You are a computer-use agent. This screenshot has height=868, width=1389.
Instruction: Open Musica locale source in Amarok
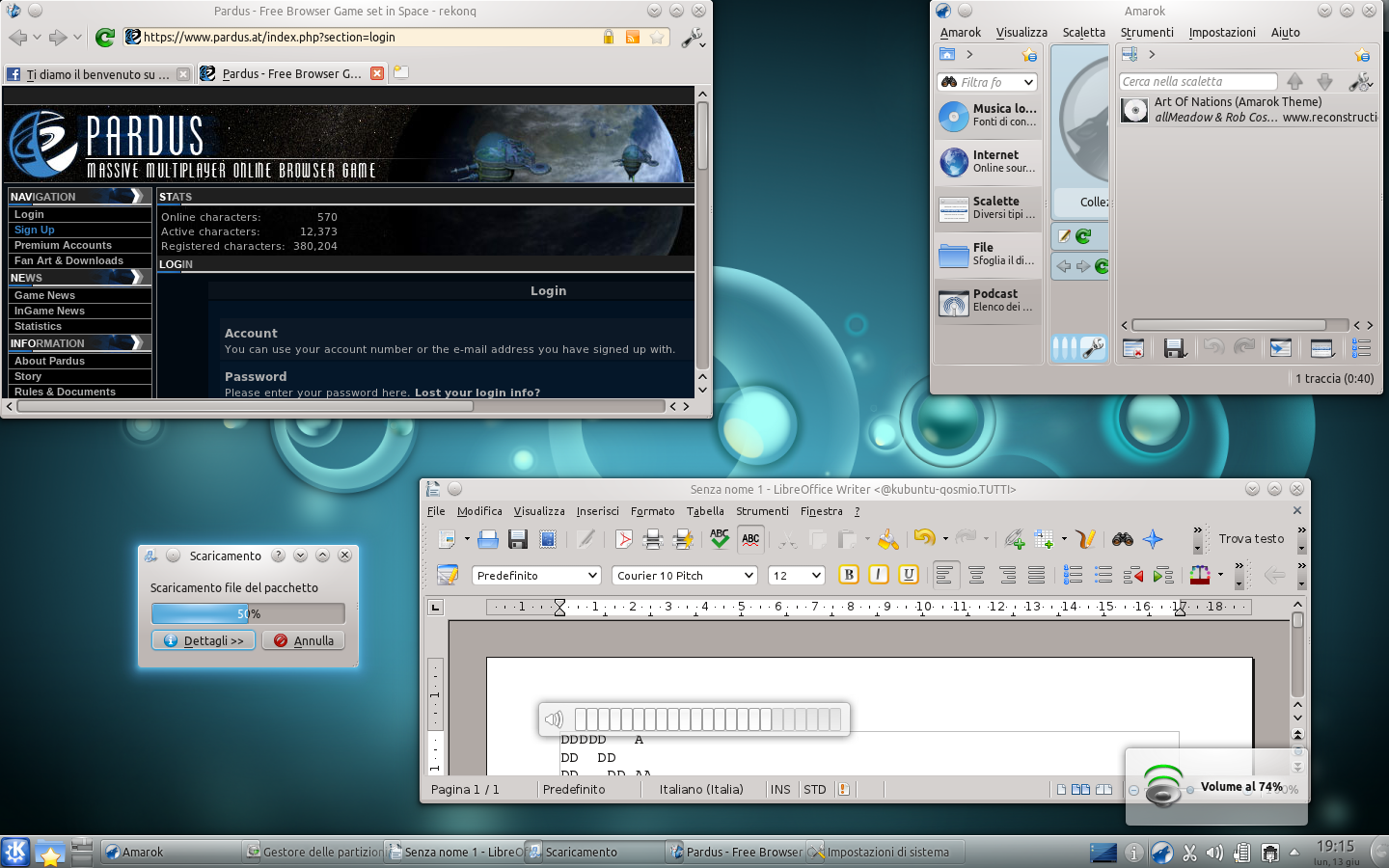click(x=989, y=116)
